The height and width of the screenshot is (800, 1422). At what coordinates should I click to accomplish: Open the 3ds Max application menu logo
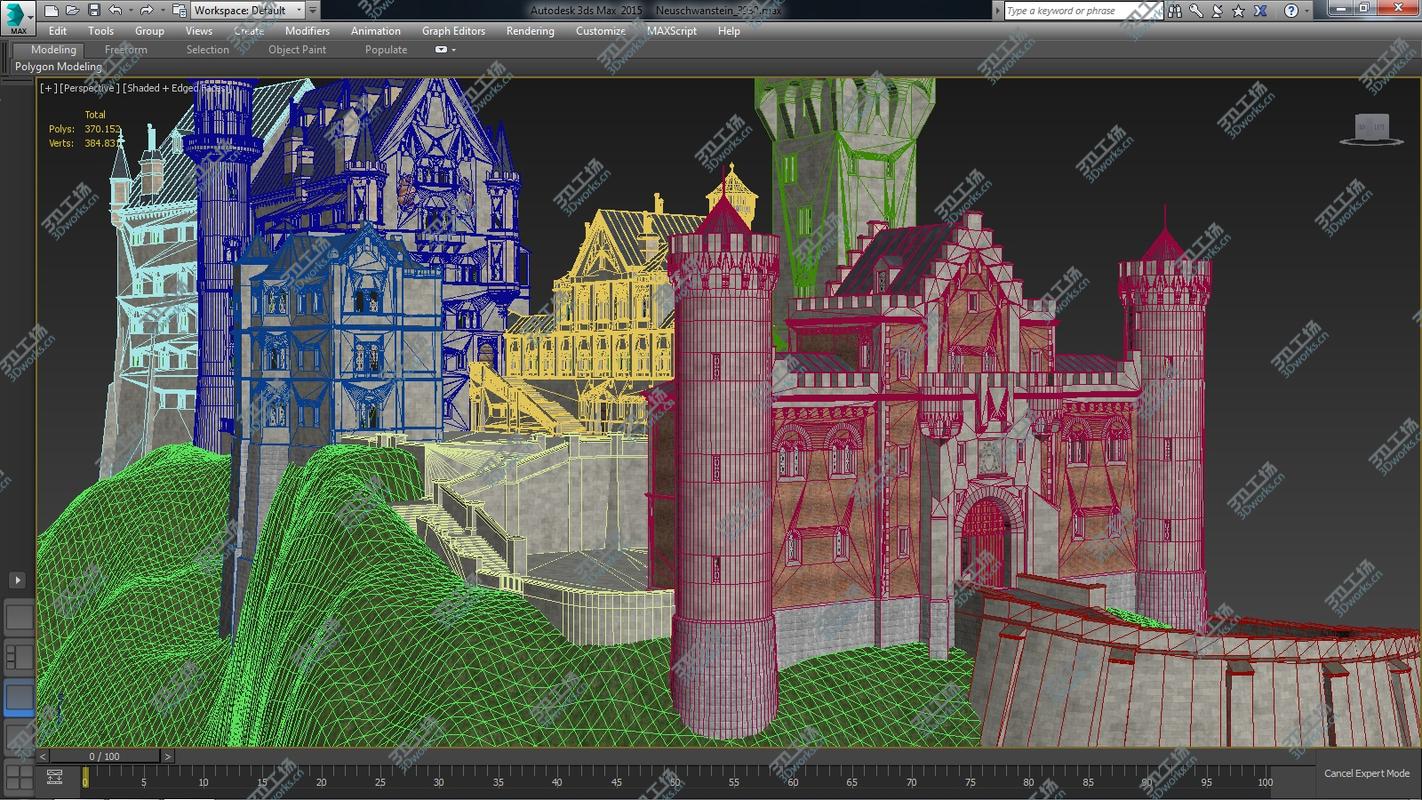point(17,17)
